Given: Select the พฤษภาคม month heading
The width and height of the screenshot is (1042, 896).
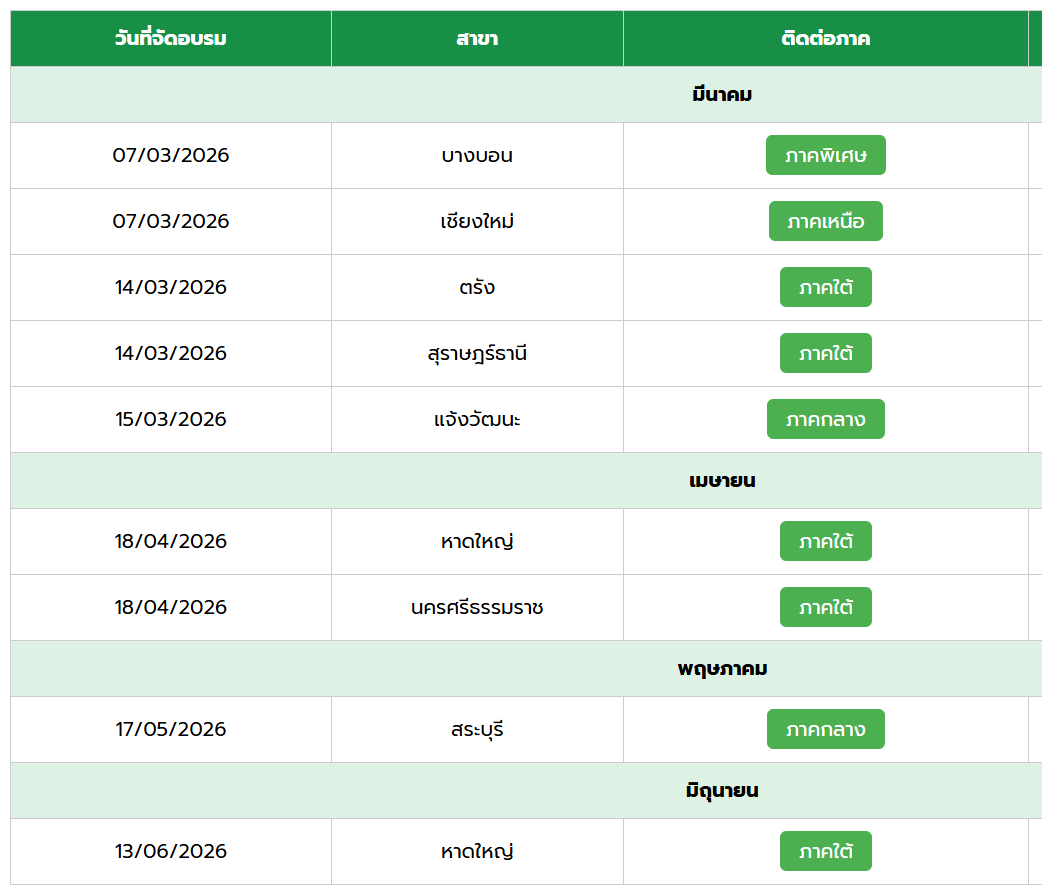Looking at the screenshot, I should (721, 669).
